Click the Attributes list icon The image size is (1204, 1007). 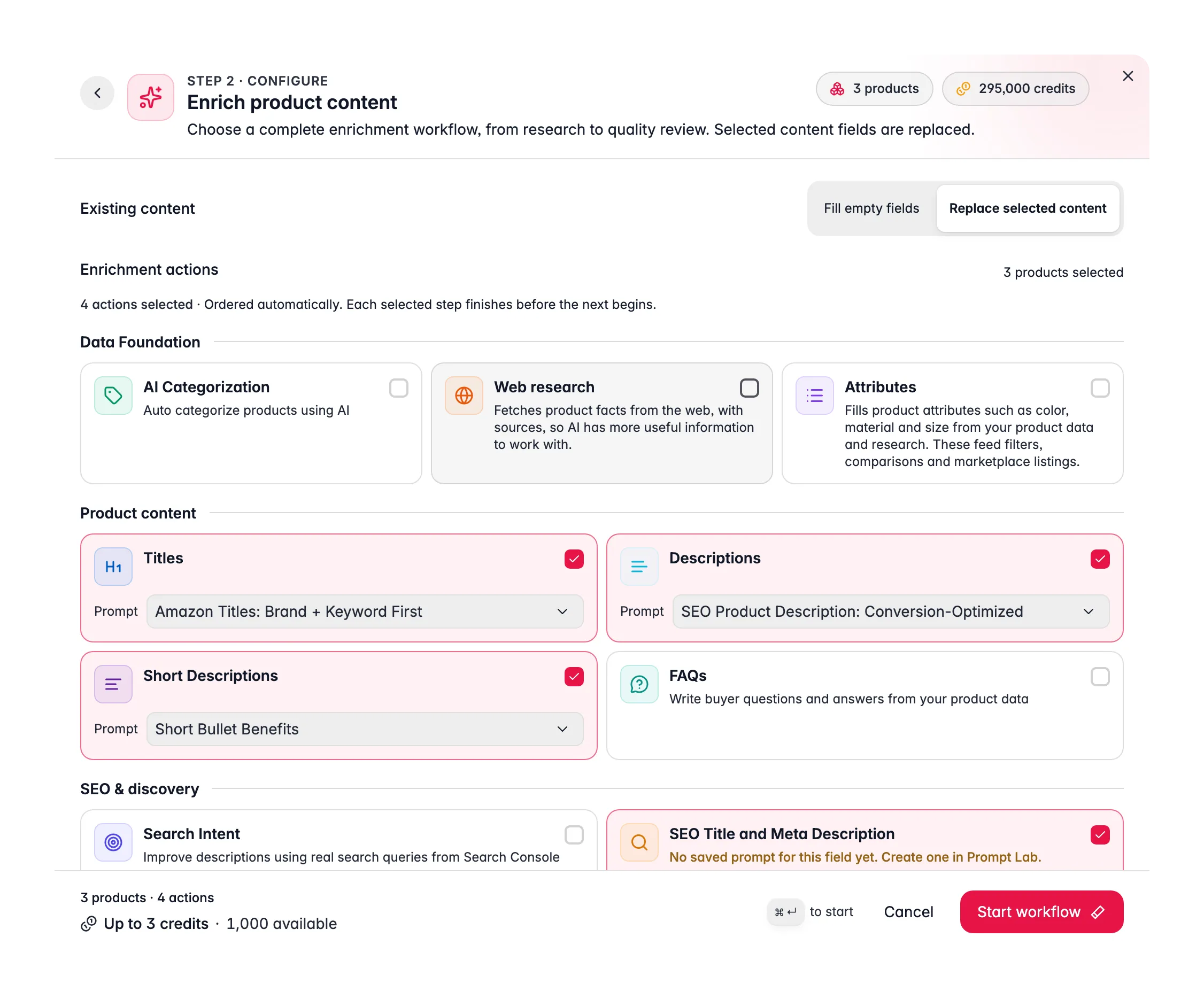point(815,396)
